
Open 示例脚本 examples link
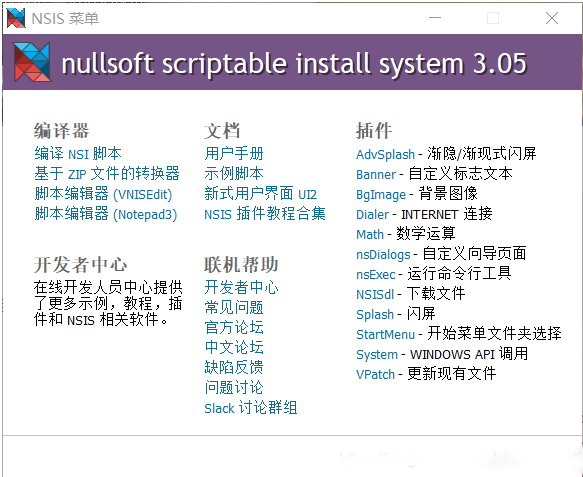coord(234,174)
